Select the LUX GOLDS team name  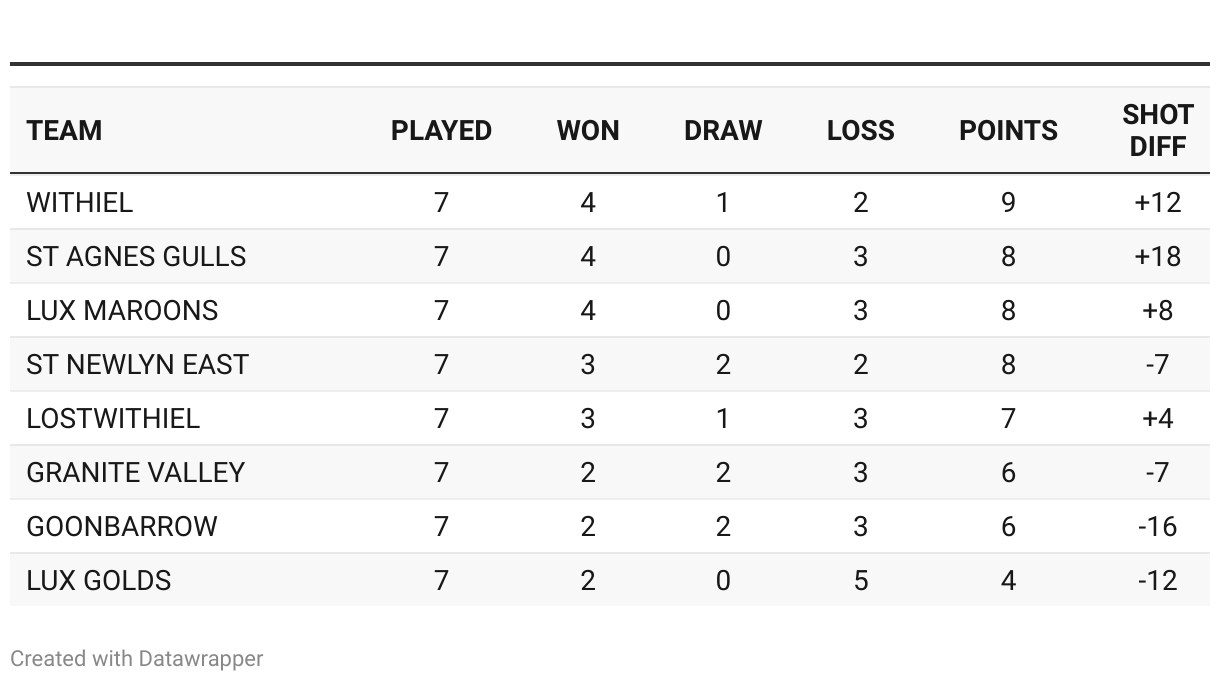pyautogui.click(x=99, y=581)
